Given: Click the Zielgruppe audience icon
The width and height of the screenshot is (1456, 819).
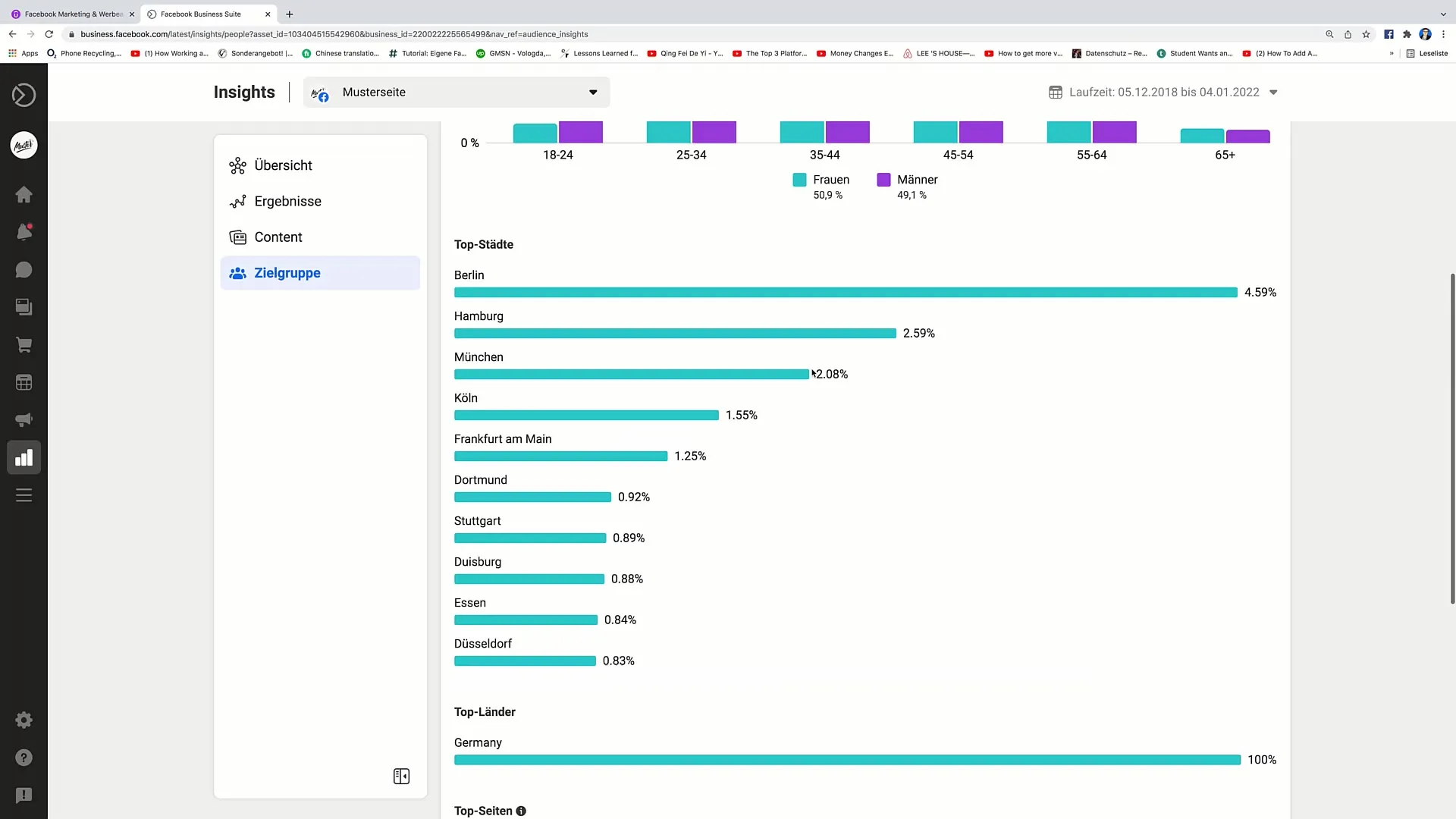Looking at the screenshot, I should point(237,273).
